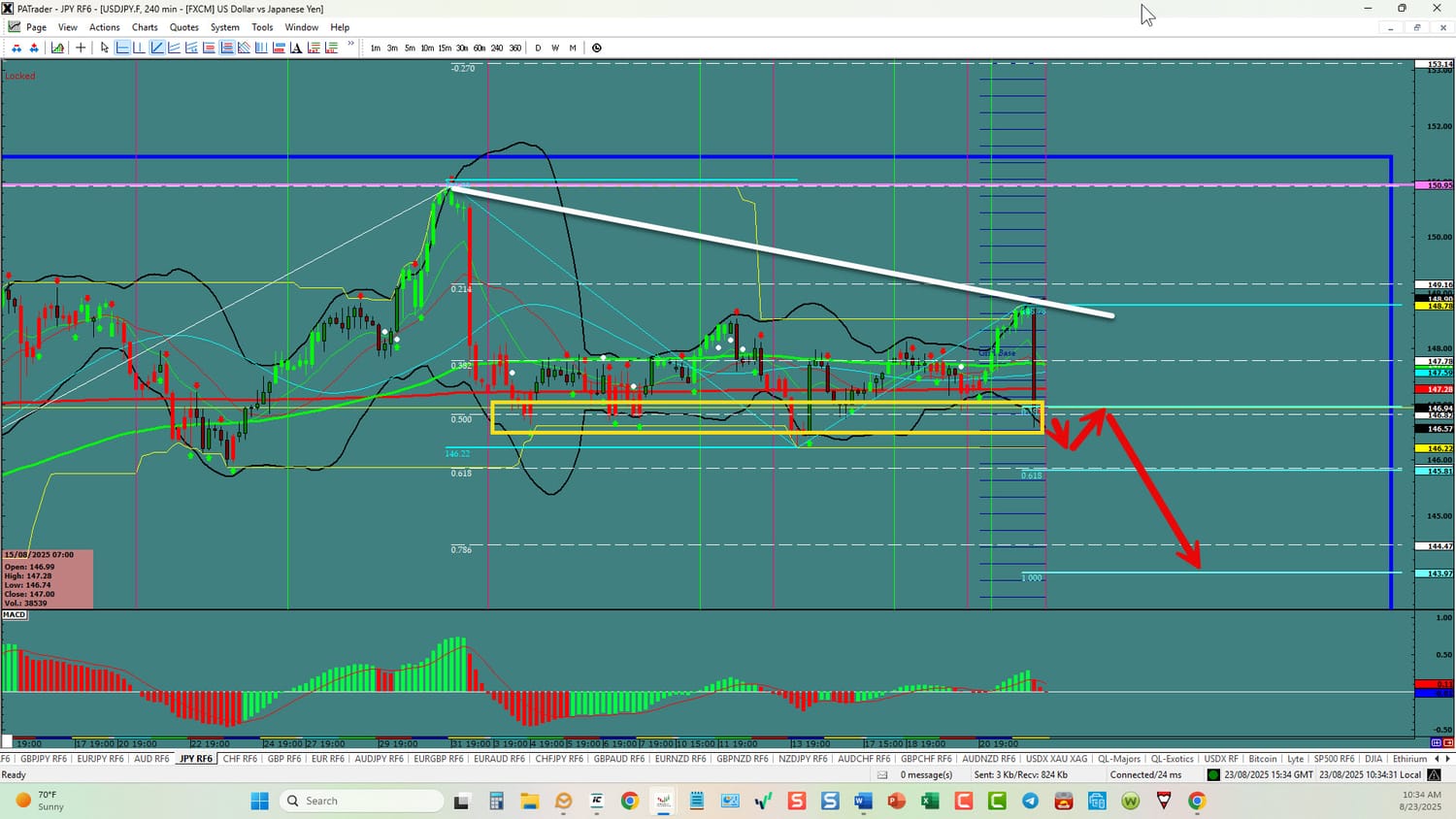Open the weather widget showing 70°F Sunny
The height and width of the screenshot is (819, 1456).
(x=39, y=801)
